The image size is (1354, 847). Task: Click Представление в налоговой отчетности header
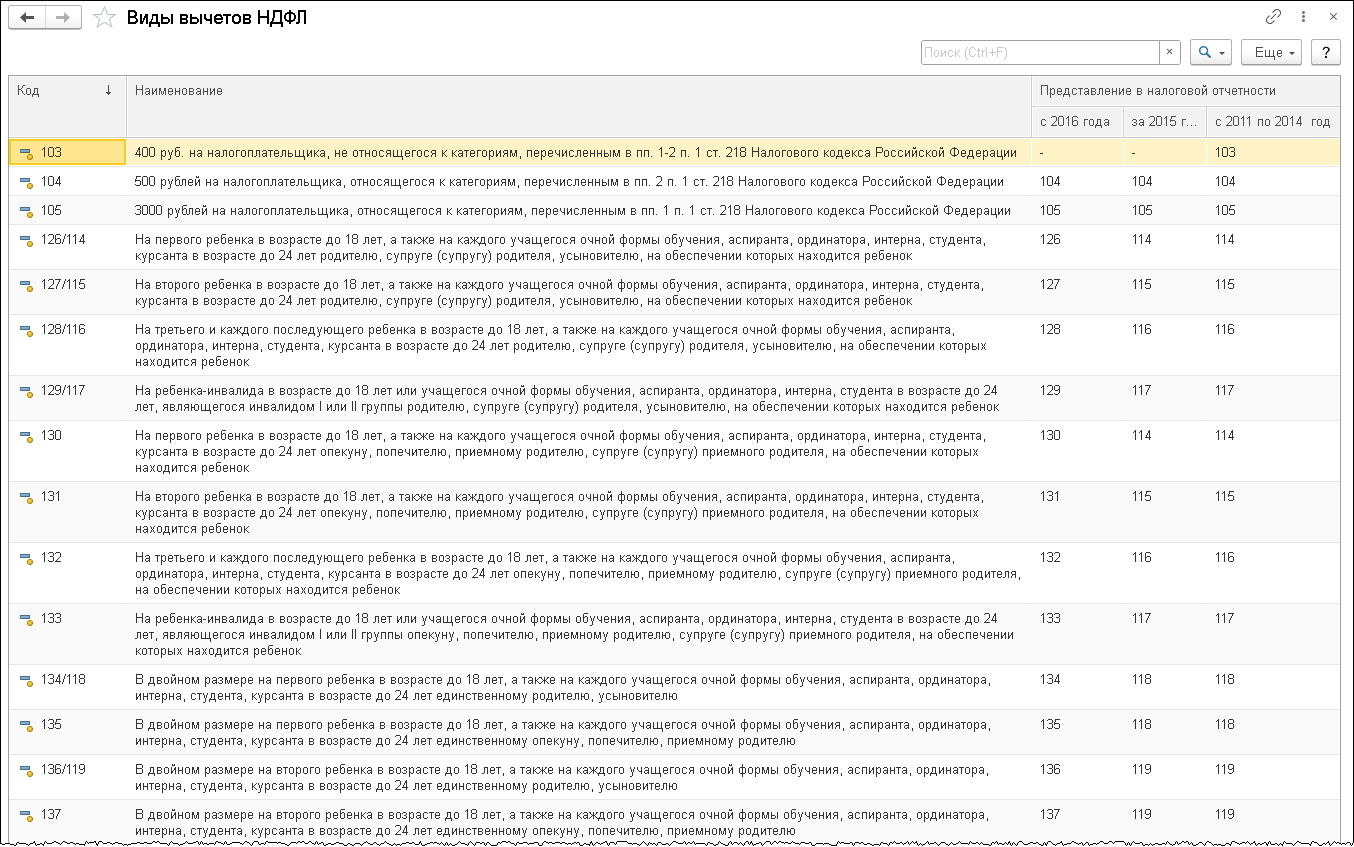(1186, 90)
